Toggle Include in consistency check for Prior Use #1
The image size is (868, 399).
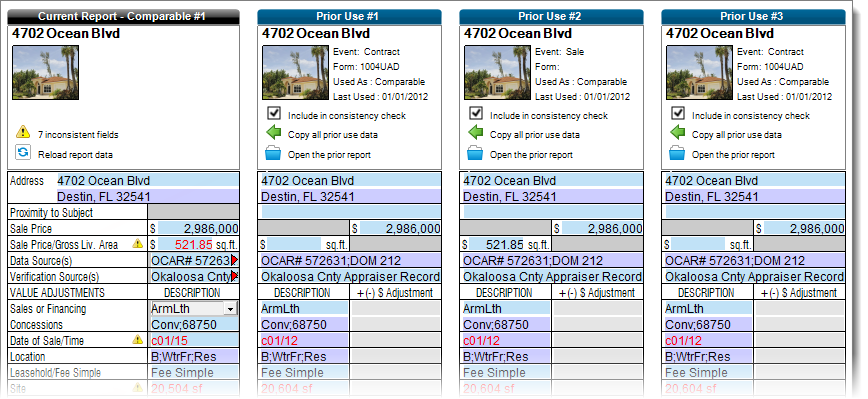pos(273,113)
